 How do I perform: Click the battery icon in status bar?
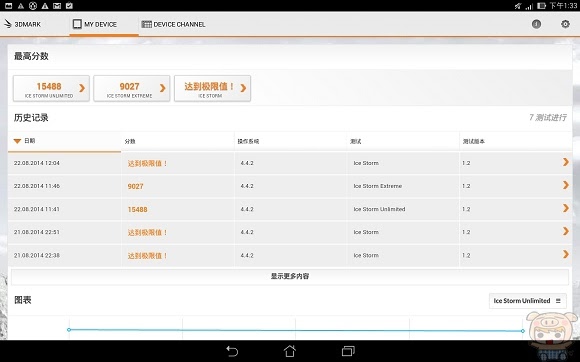pos(542,6)
